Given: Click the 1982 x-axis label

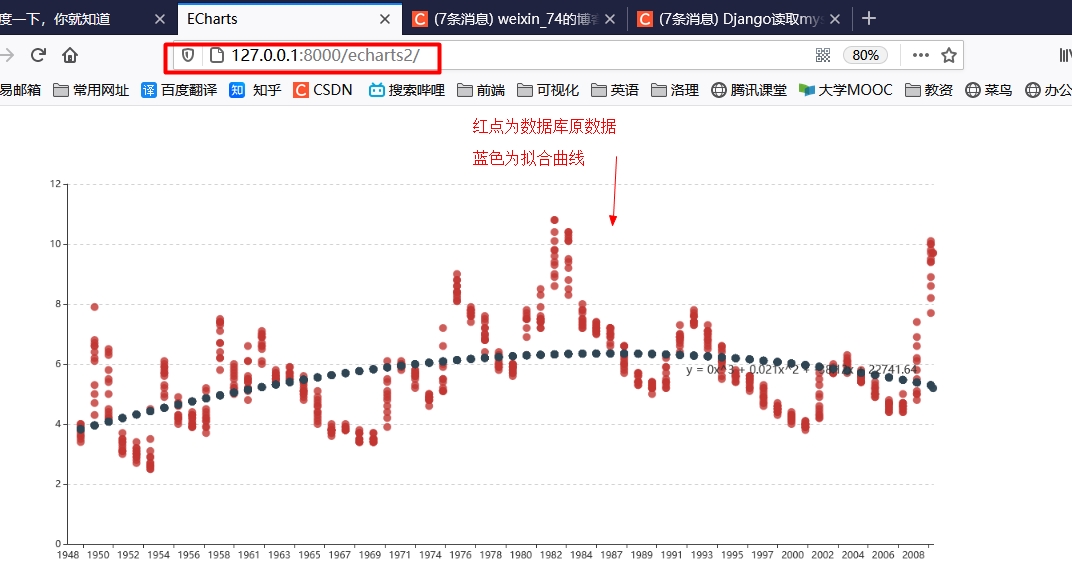Looking at the screenshot, I should 551,555.
